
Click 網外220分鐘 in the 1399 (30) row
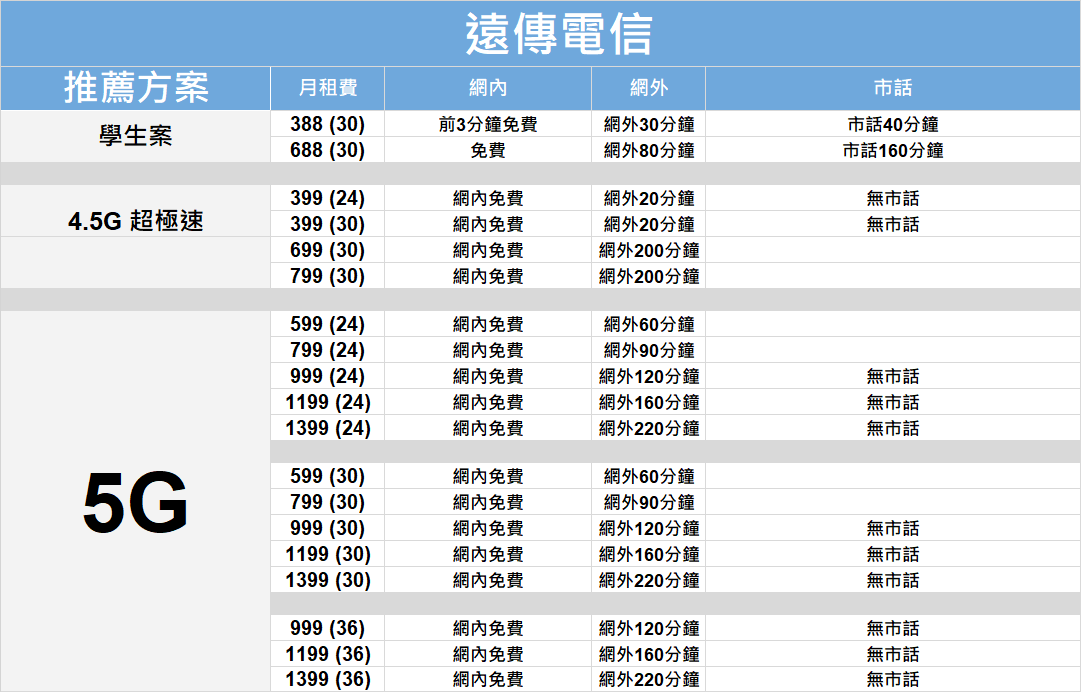click(649, 580)
